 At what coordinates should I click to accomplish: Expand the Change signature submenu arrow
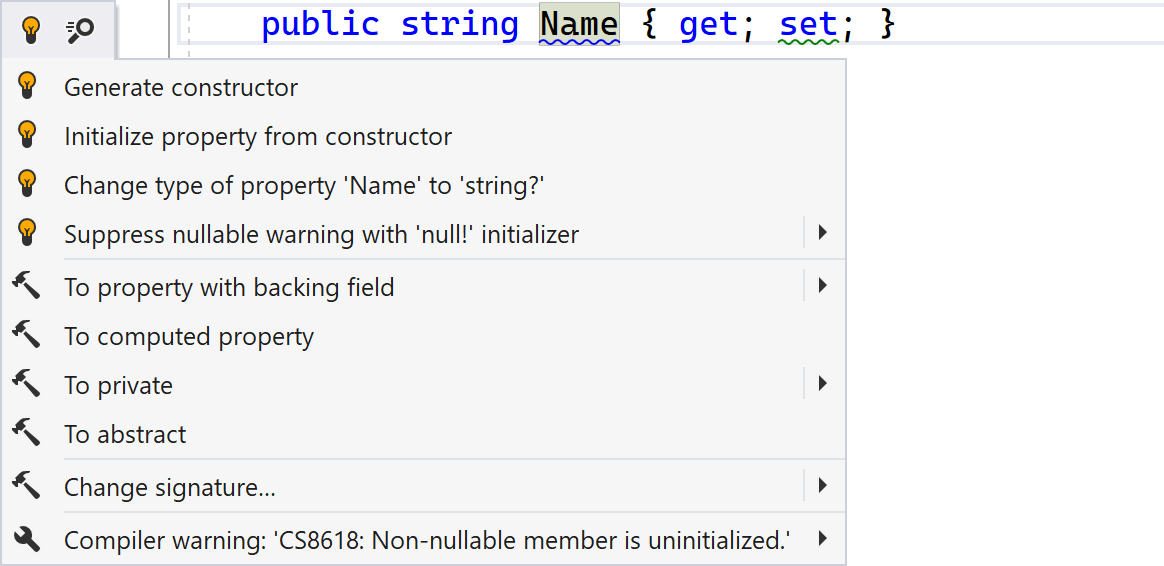822,486
